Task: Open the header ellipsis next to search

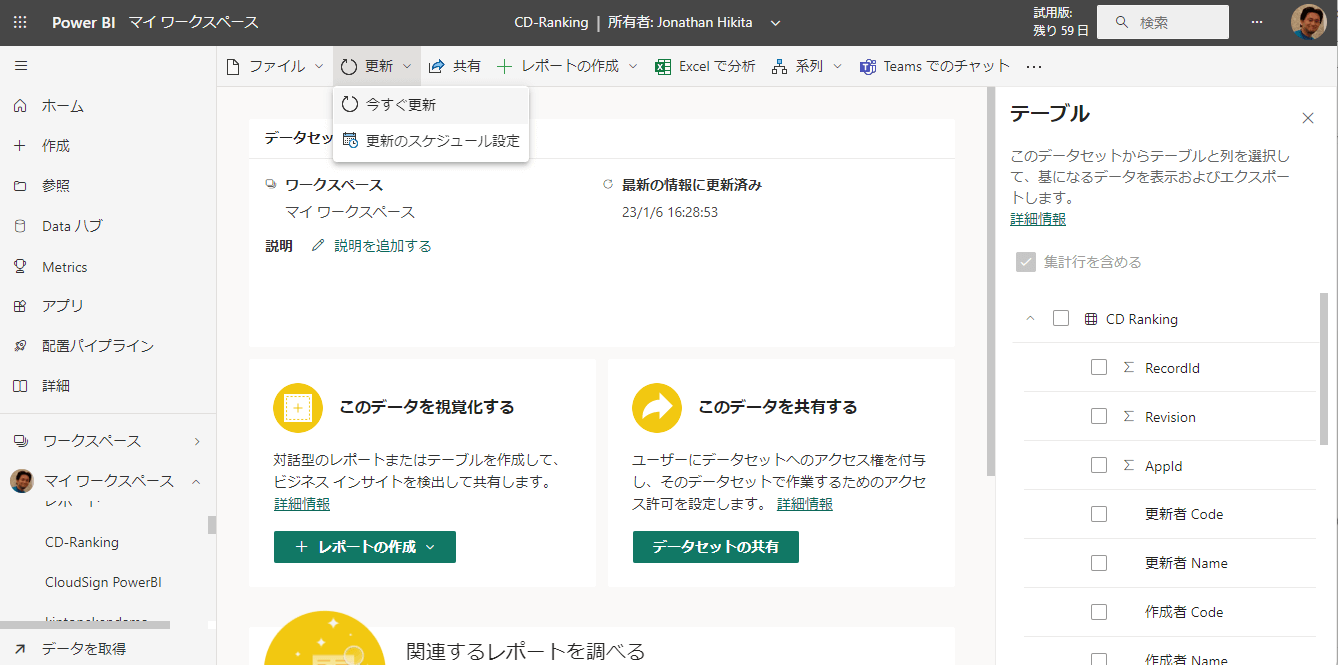Action: 1257,22
